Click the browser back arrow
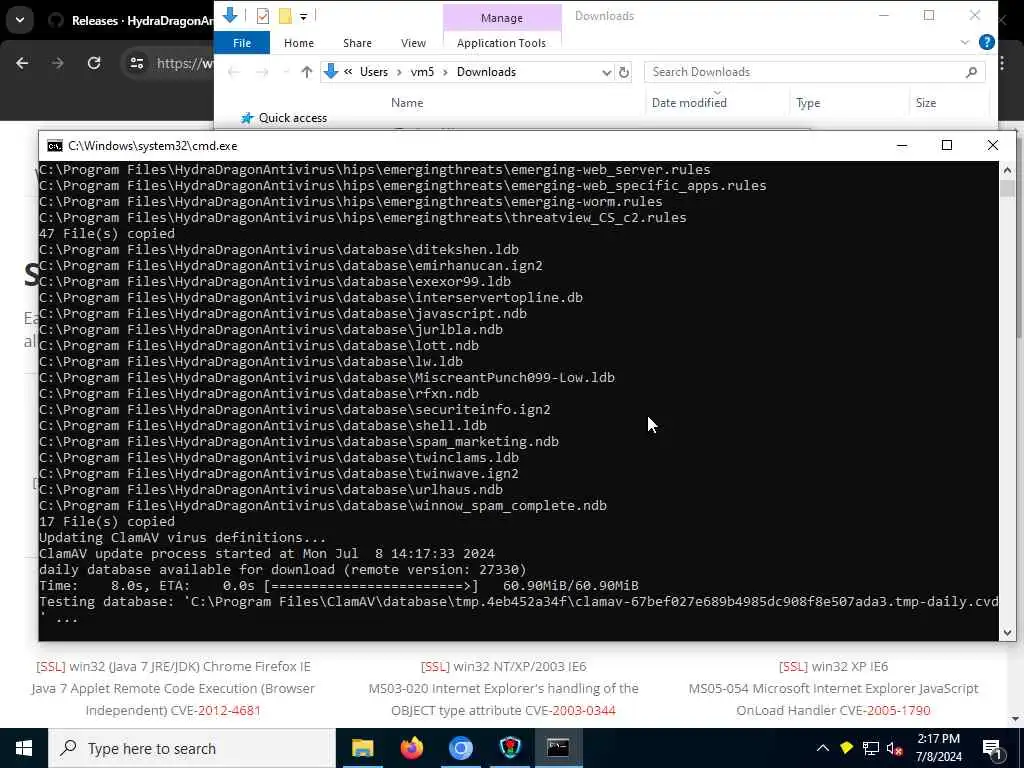The image size is (1024, 768). point(22,63)
